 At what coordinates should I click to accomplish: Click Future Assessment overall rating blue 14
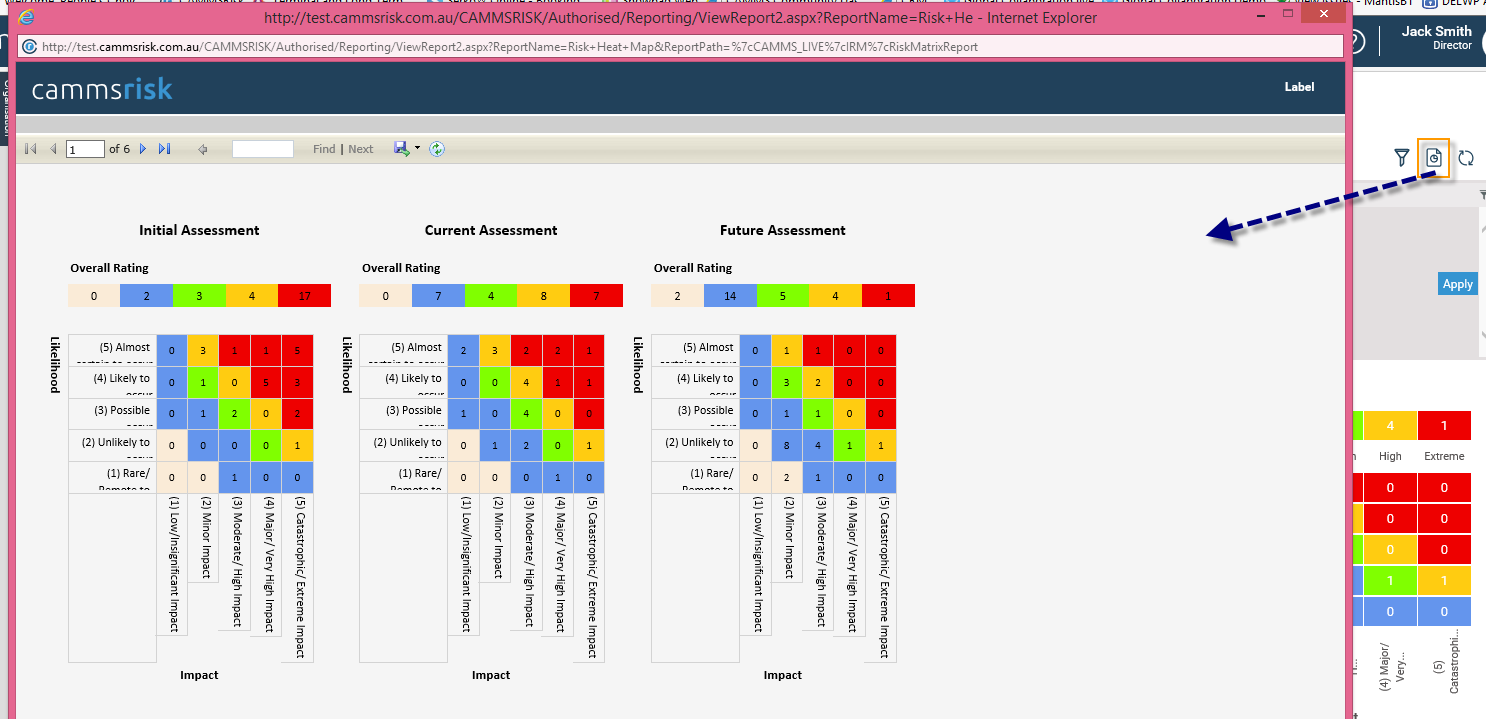tap(731, 295)
